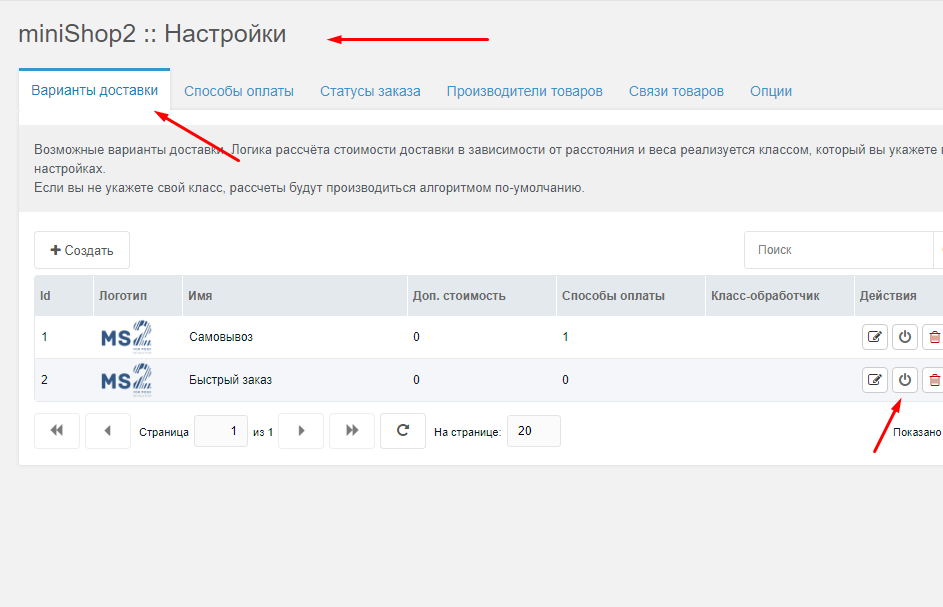This screenshot has height=607, width=943.
Task: Focus the Поиск search field
Action: (838, 250)
